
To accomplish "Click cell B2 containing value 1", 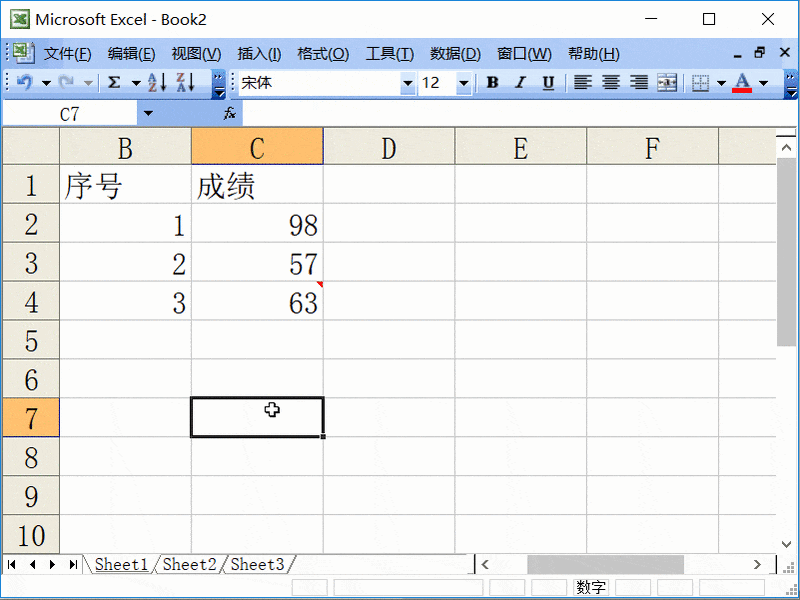I will (125, 225).
